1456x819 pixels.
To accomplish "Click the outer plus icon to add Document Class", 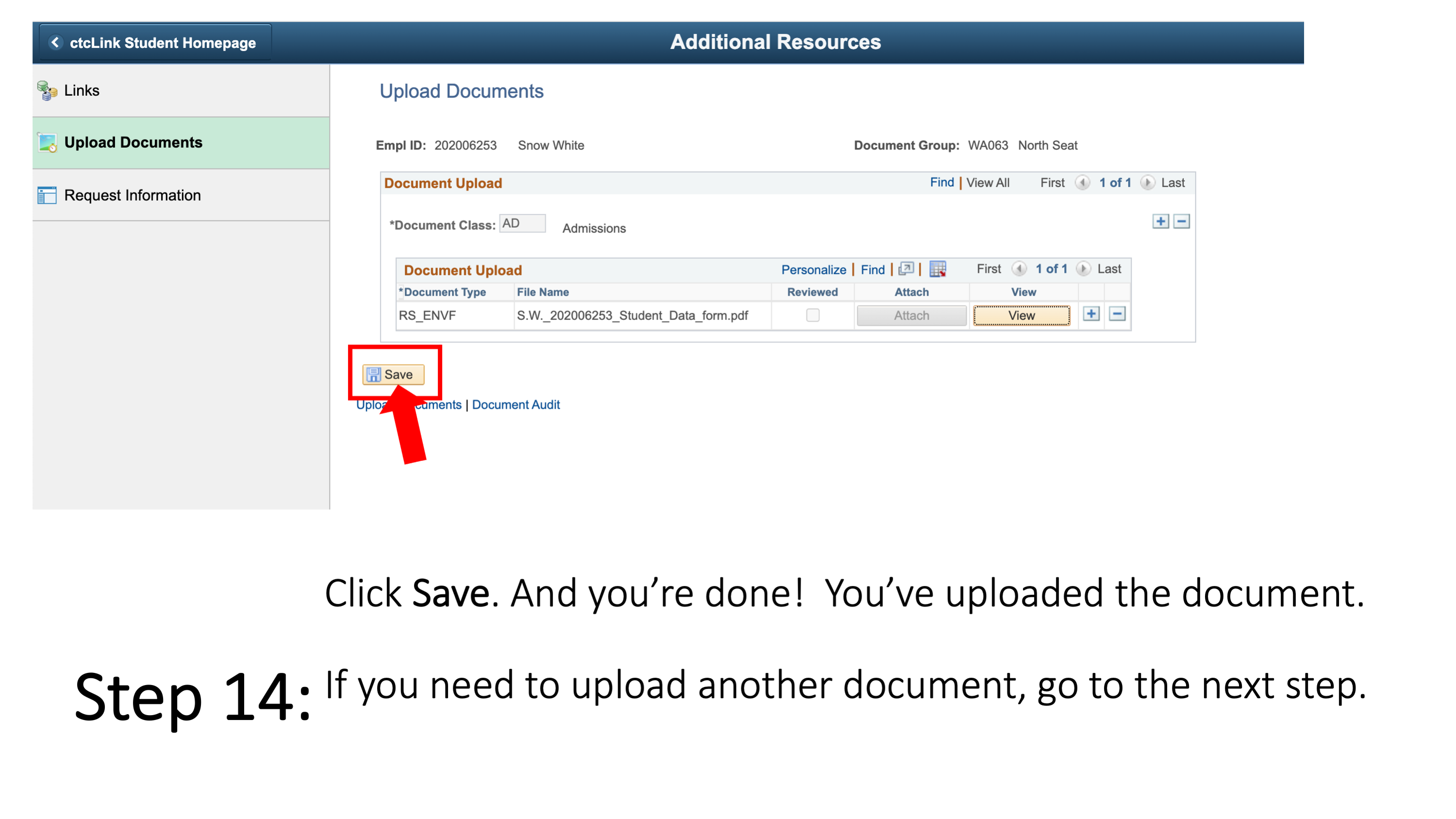I will click(1160, 221).
